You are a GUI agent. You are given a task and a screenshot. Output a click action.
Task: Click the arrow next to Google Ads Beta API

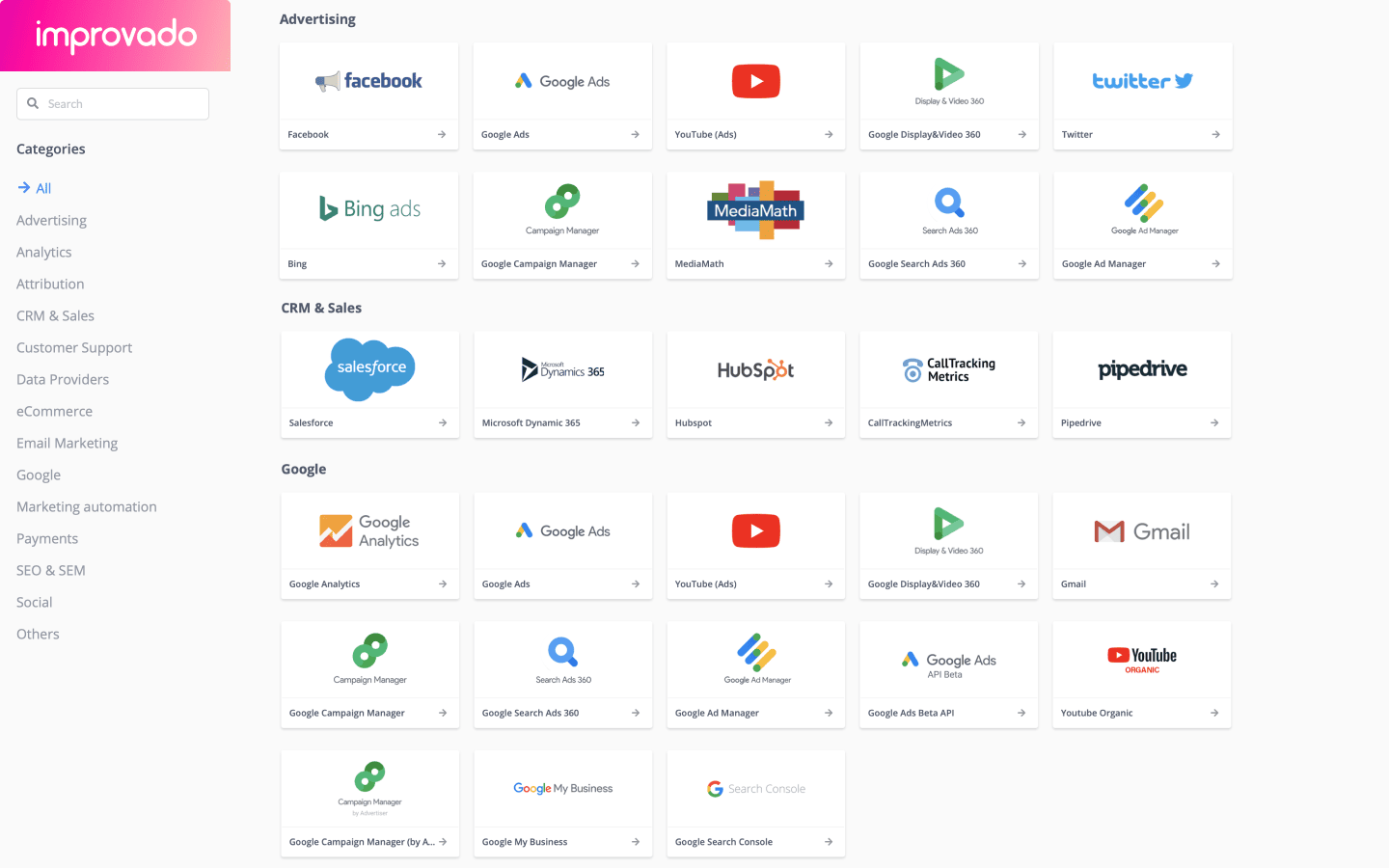[x=1021, y=713]
